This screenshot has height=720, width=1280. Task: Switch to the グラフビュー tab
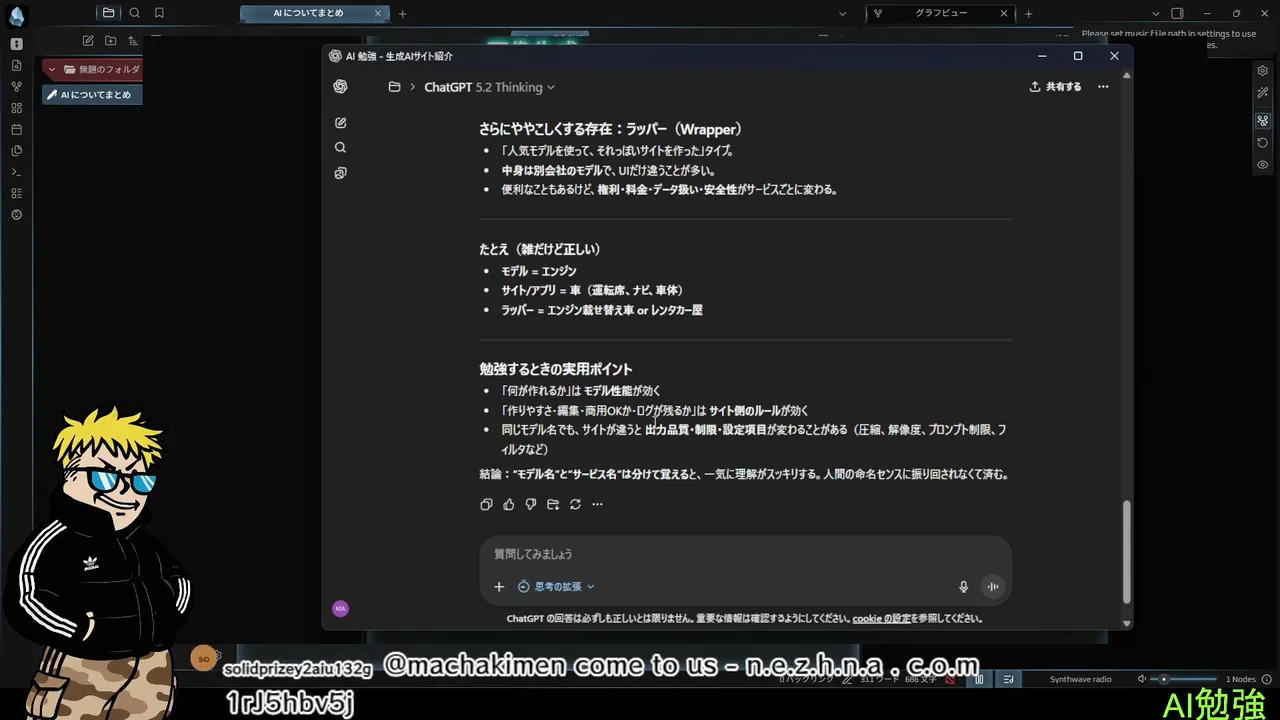coord(940,13)
